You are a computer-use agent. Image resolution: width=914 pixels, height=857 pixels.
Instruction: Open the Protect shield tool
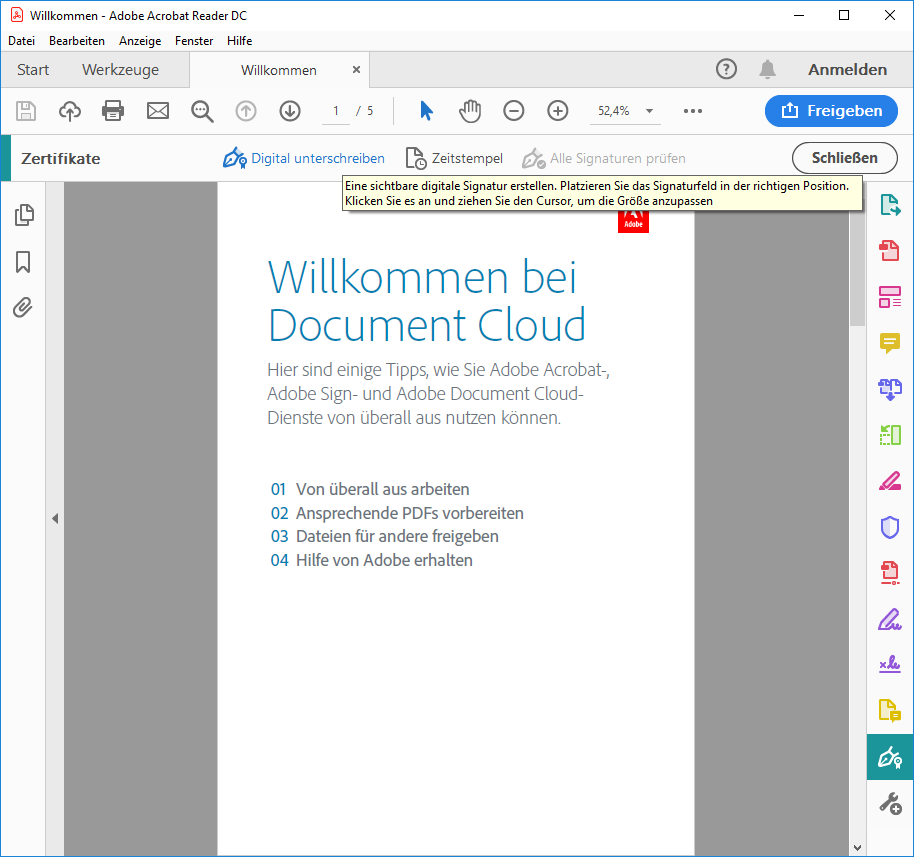890,527
